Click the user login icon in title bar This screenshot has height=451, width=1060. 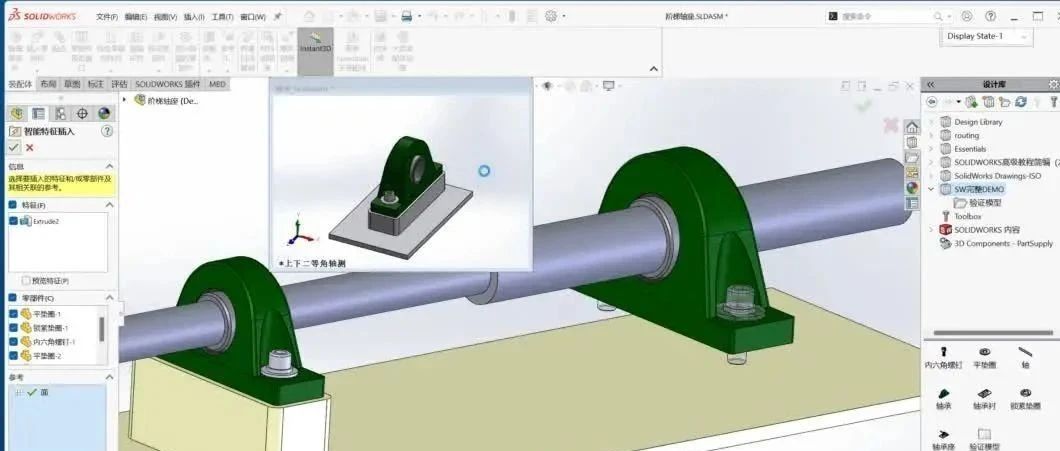pos(967,16)
